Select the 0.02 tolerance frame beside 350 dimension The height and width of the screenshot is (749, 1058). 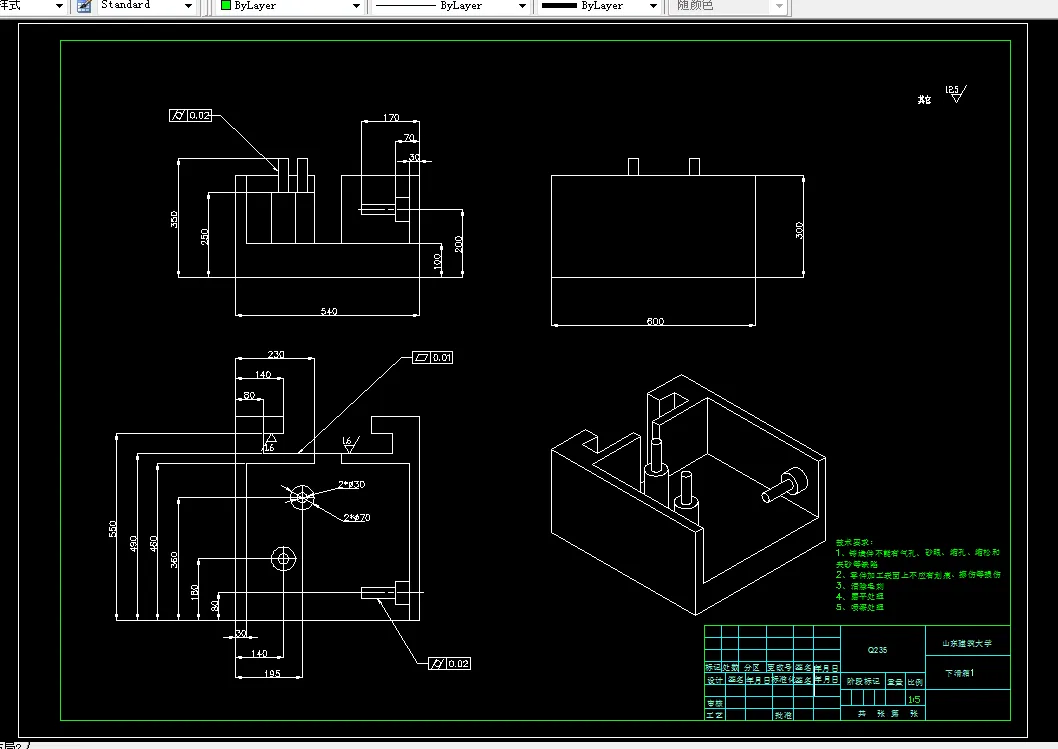[x=190, y=115]
